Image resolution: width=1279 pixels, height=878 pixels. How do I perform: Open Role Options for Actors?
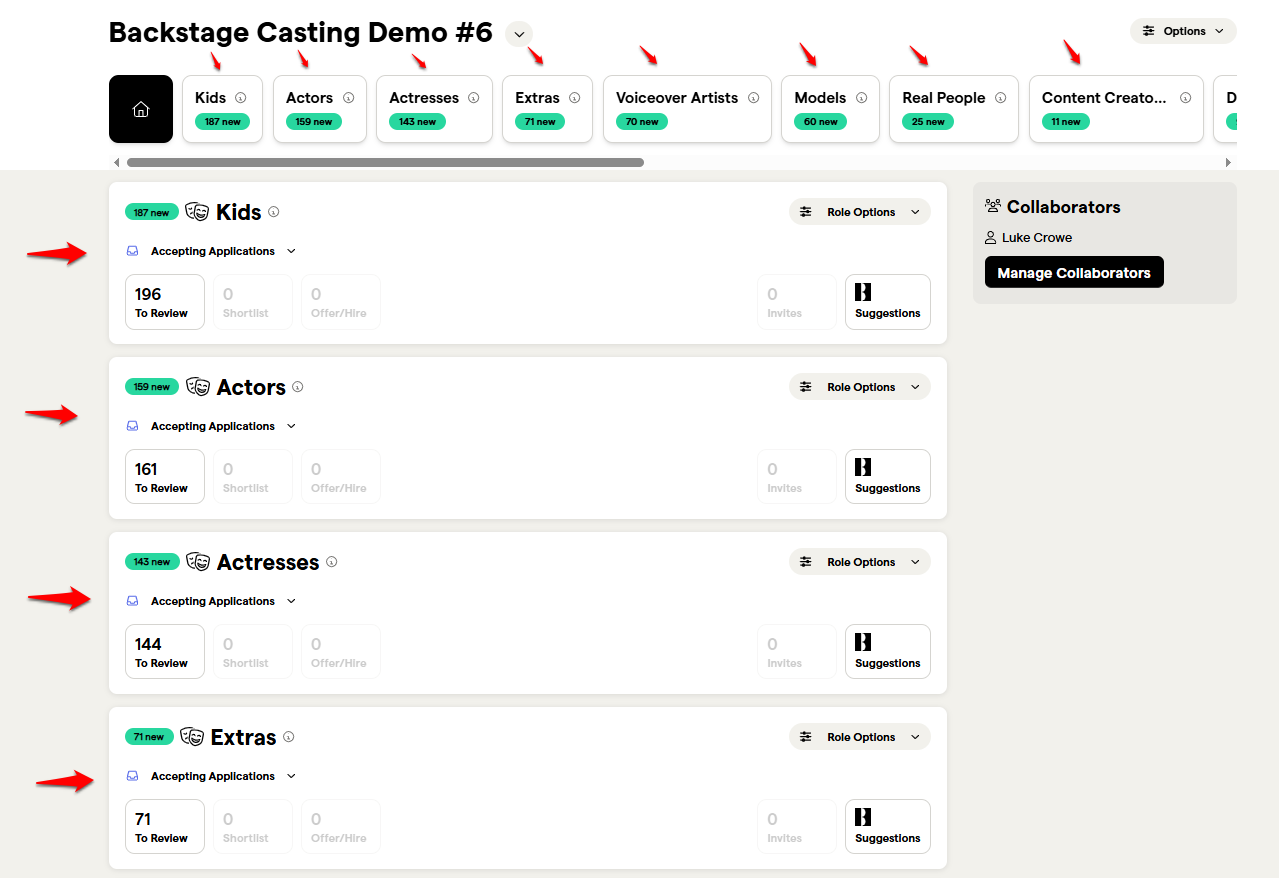[860, 387]
